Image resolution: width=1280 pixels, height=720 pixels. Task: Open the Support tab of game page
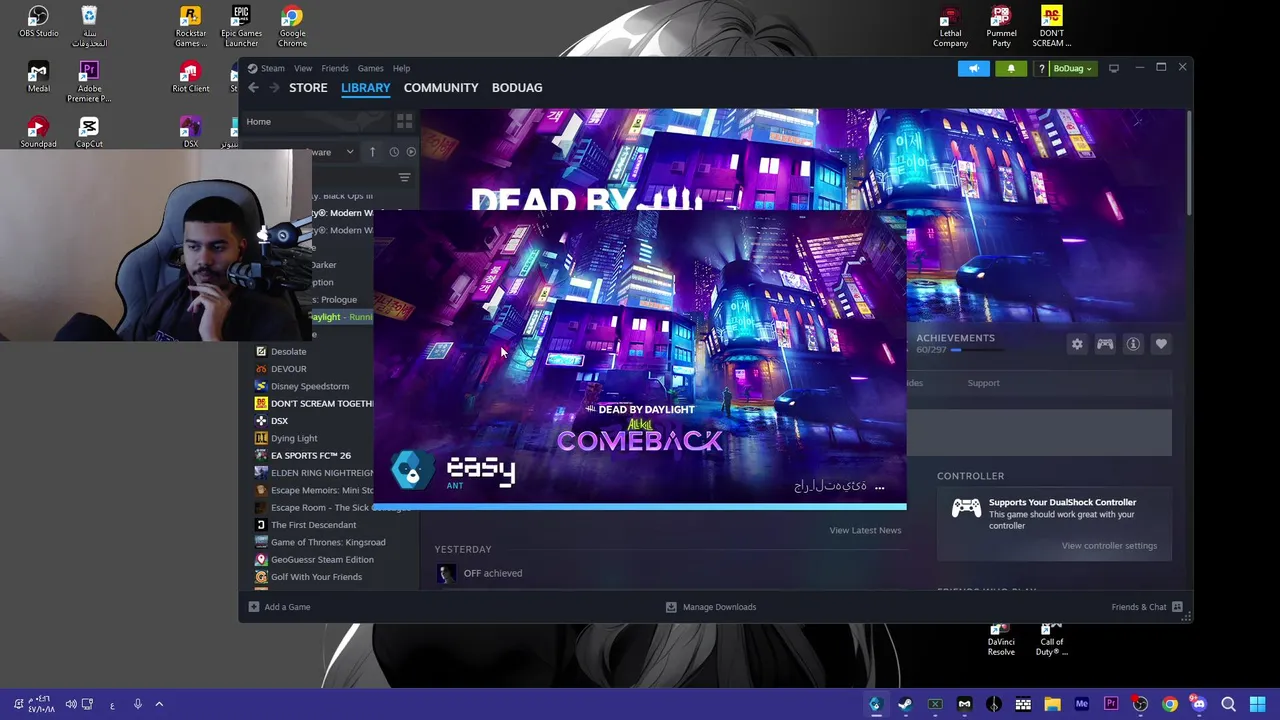click(x=983, y=383)
